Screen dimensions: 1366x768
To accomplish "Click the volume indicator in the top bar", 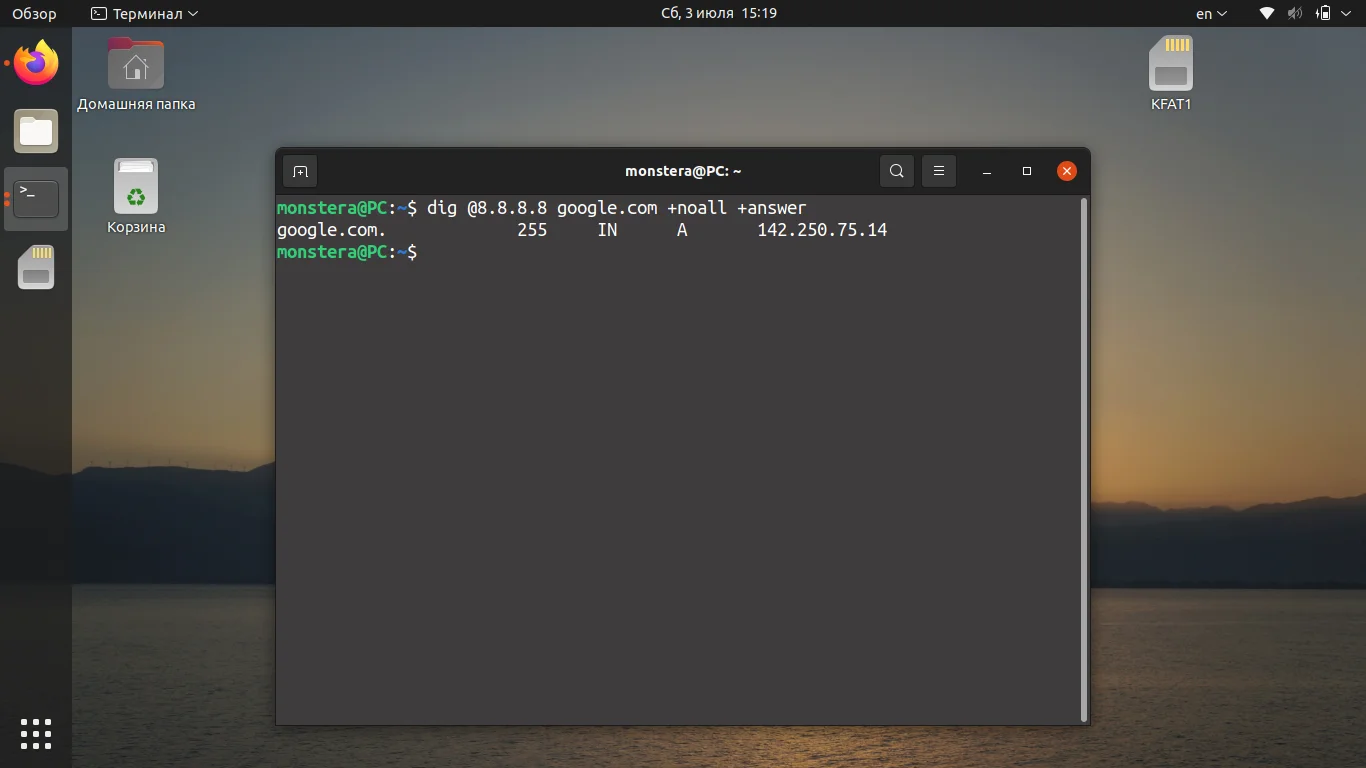I will [x=1294, y=13].
